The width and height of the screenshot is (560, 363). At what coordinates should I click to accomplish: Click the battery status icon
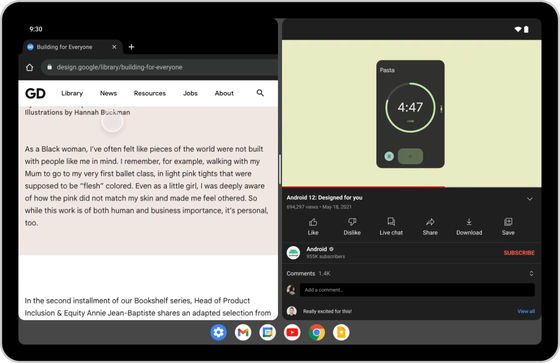pos(526,29)
